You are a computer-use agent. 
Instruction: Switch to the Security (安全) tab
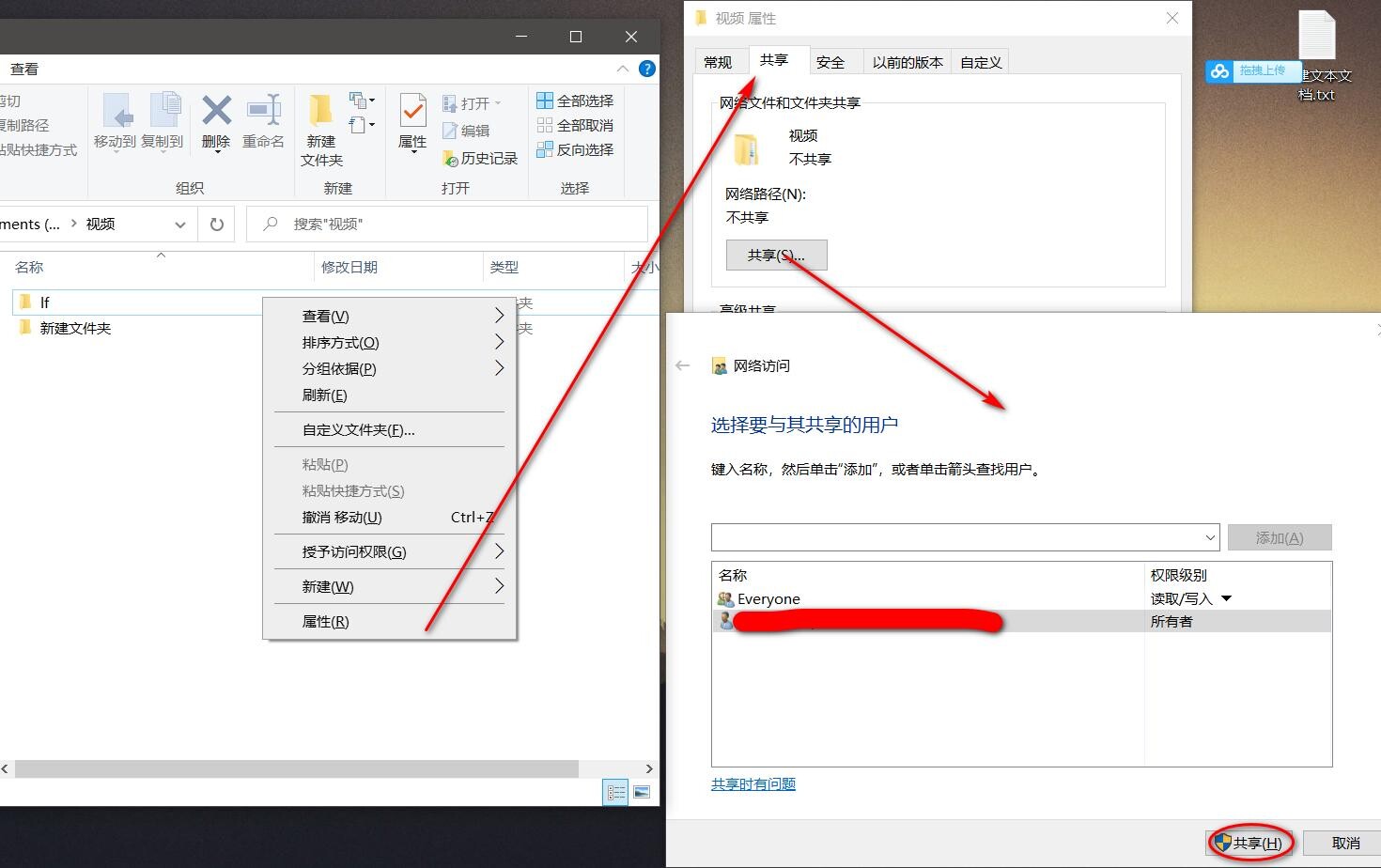coord(830,63)
